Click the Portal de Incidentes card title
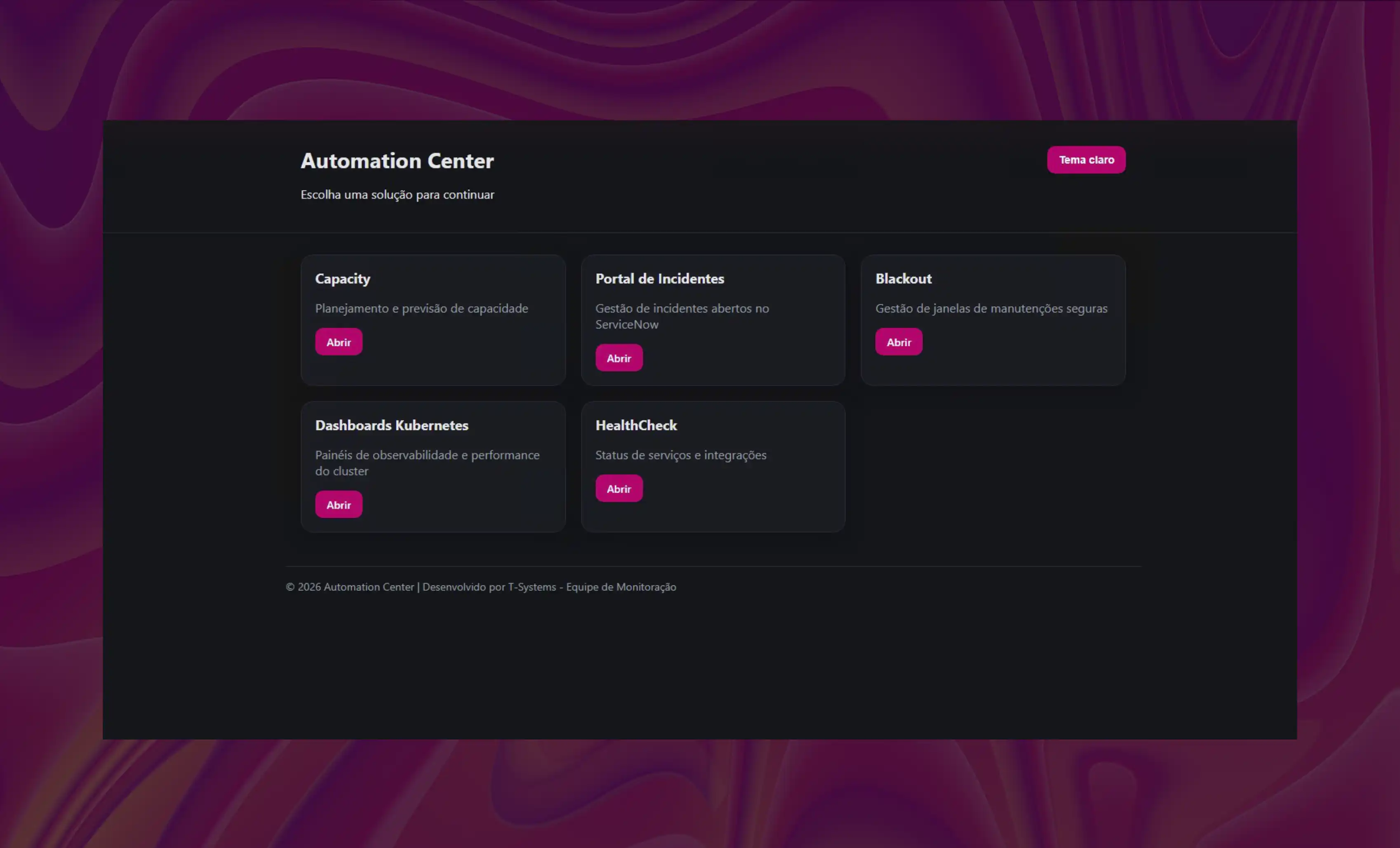 [659, 278]
